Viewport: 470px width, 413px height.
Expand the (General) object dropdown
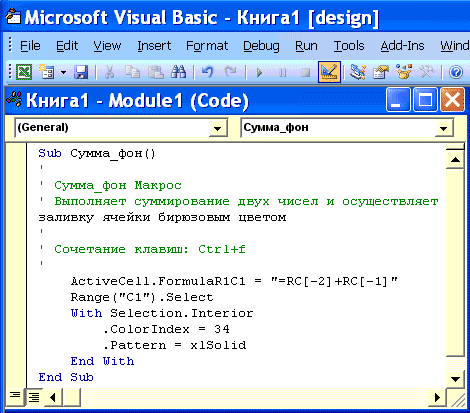click(x=217, y=128)
